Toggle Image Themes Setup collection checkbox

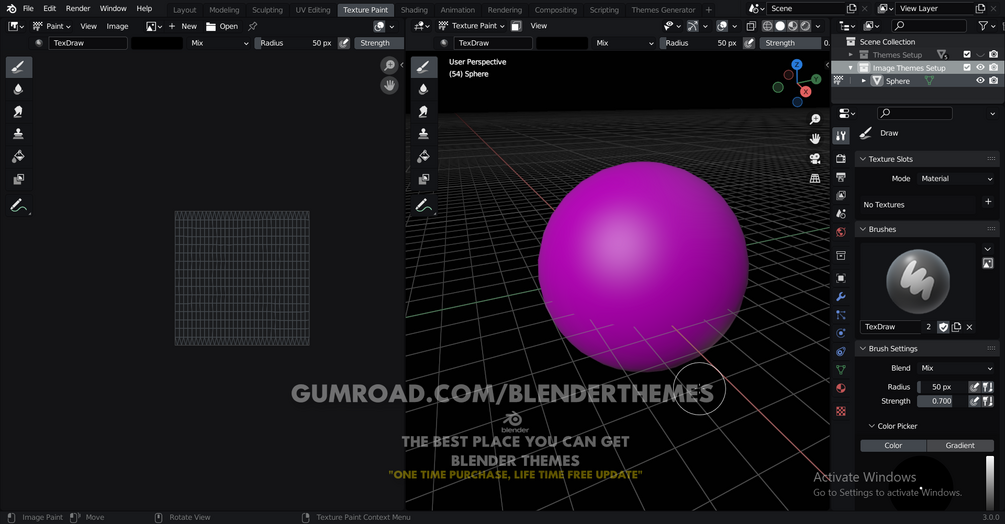tap(967, 67)
